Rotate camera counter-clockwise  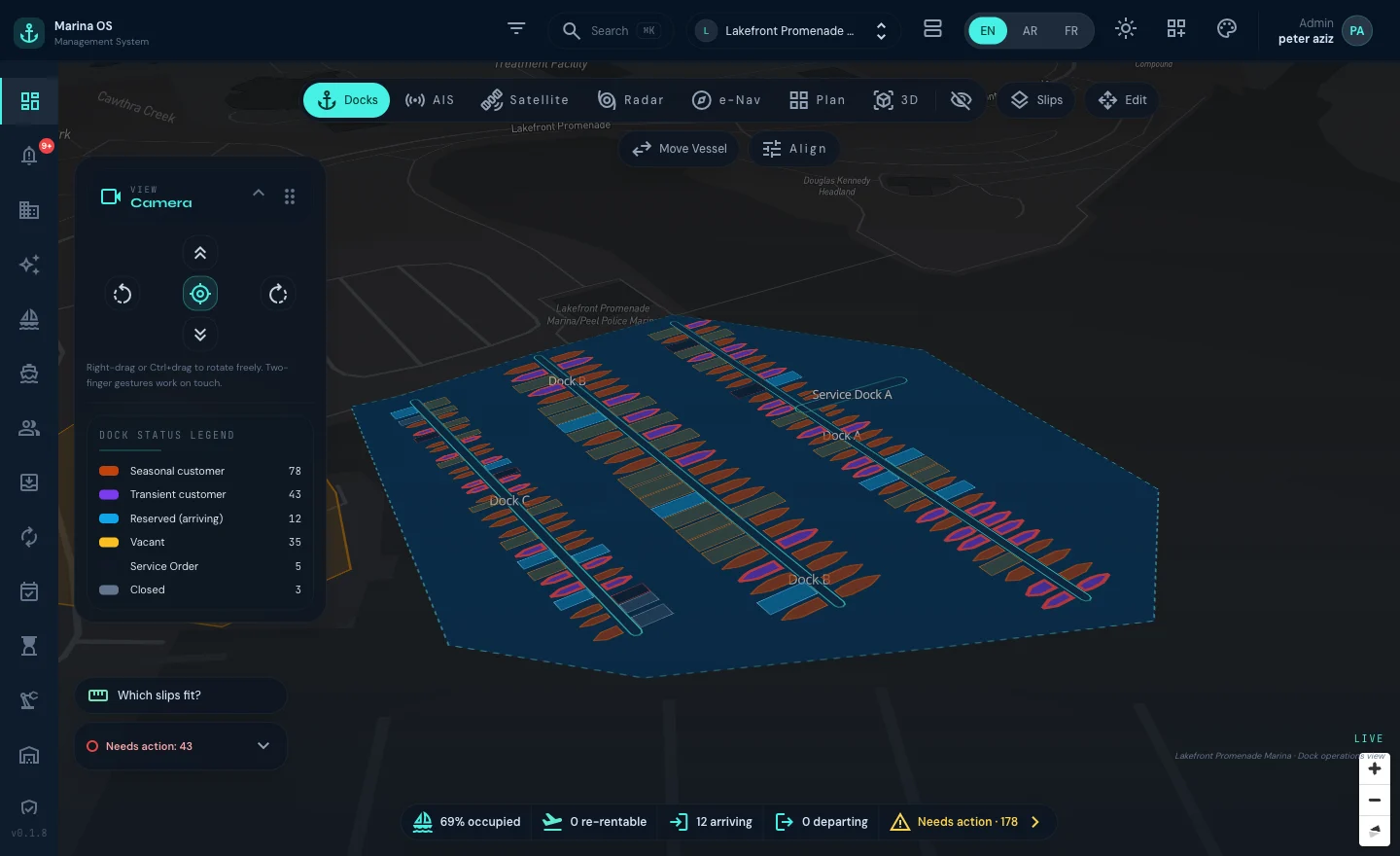point(122,294)
